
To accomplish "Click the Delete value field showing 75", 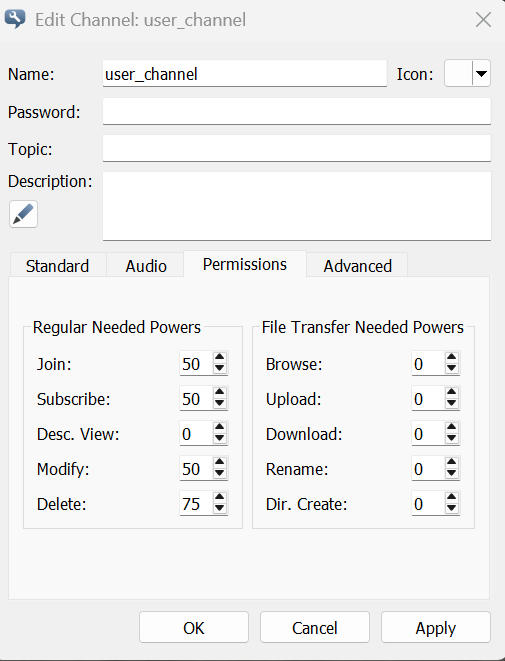I will (196, 503).
